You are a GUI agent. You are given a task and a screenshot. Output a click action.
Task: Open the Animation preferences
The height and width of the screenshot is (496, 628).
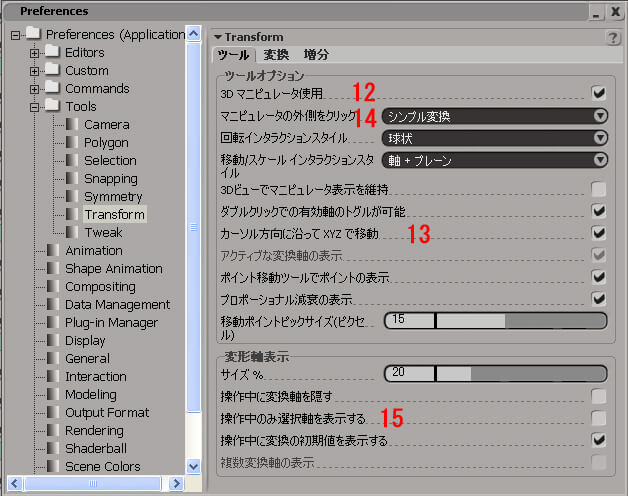[x=94, y=250]
